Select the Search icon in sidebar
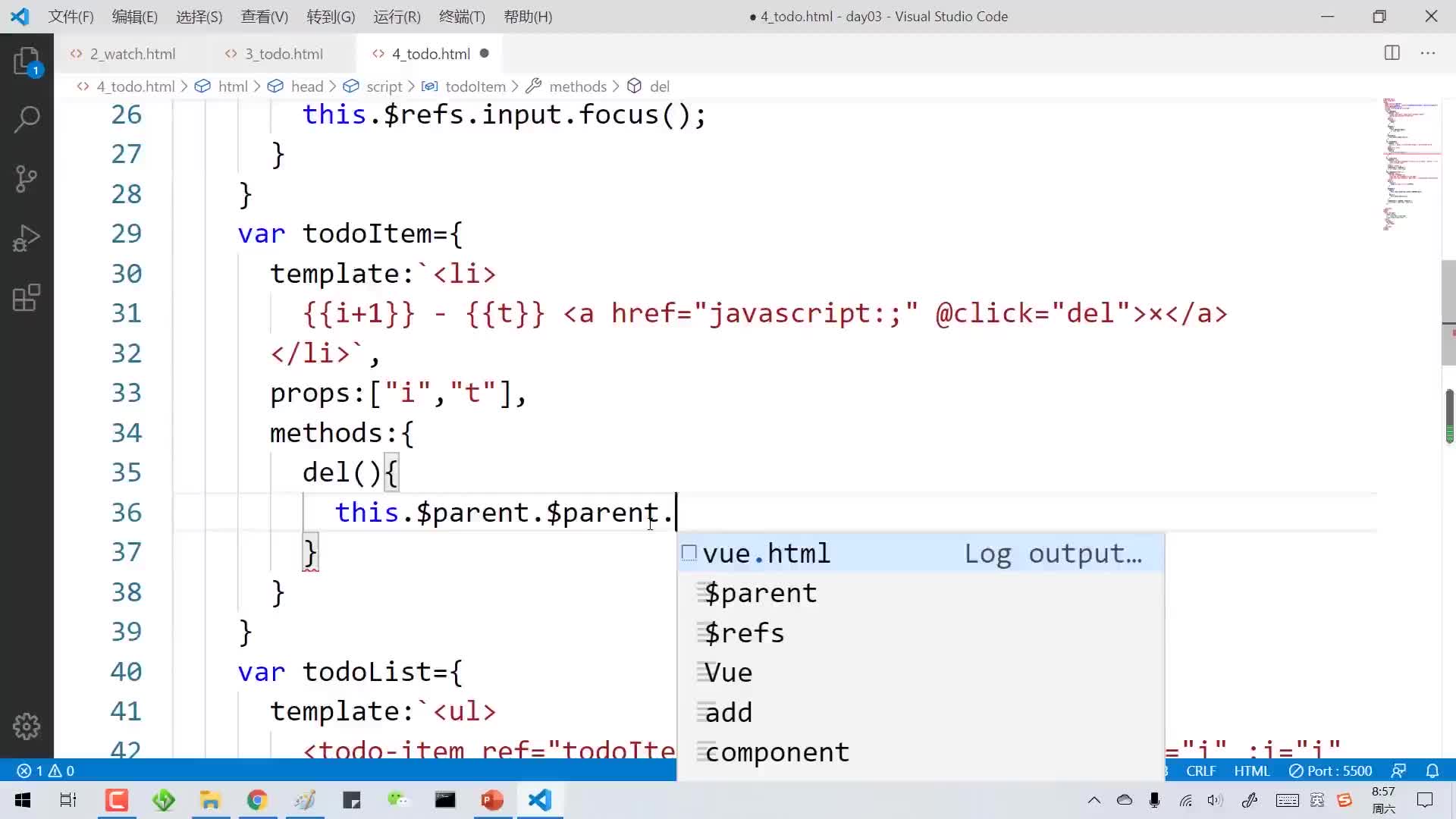The image size is (1456, 819). point(27,119)
